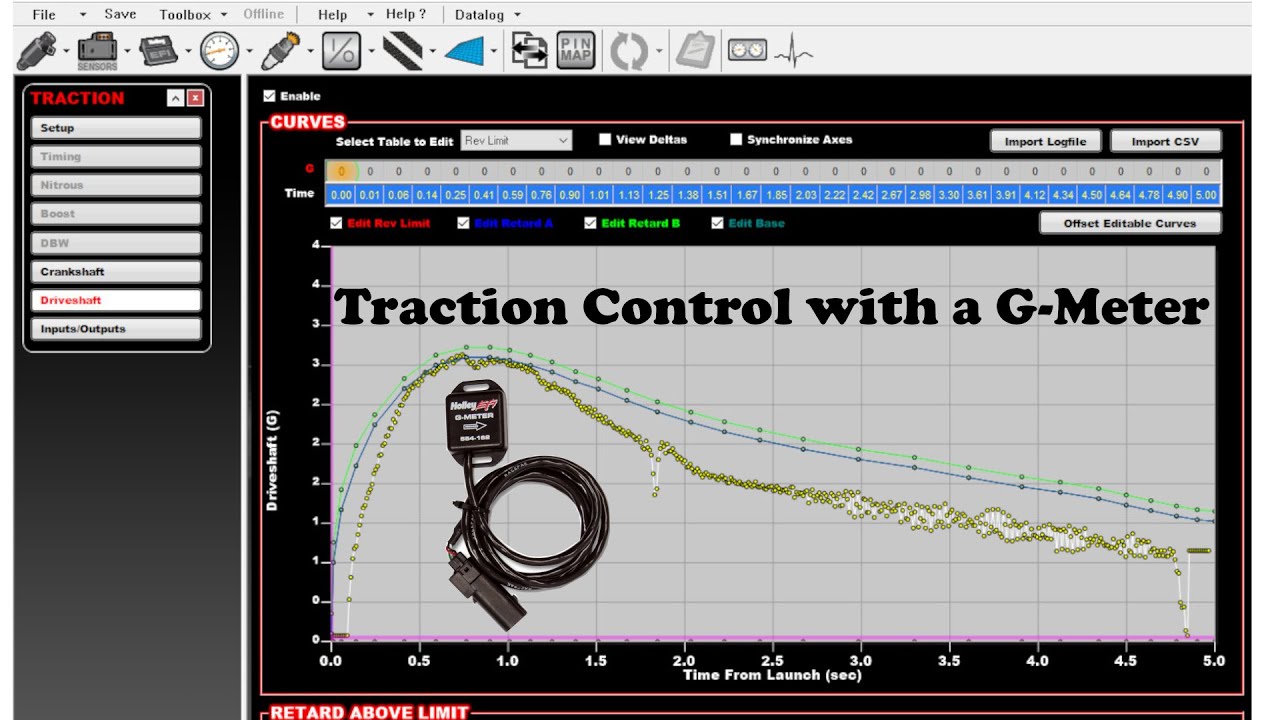
Task: Click the spark plug ignition icon
Action: pos(281,50)
